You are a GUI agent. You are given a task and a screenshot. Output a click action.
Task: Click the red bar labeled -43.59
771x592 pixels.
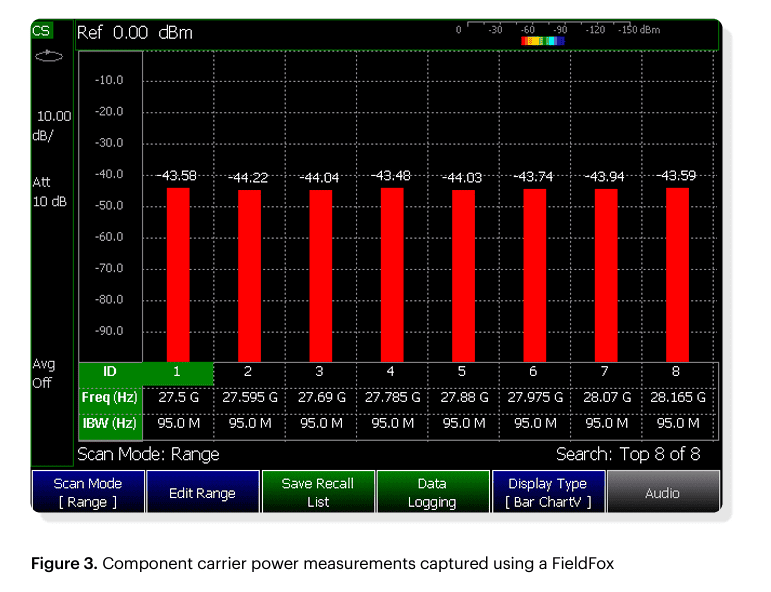pos(677,275)
